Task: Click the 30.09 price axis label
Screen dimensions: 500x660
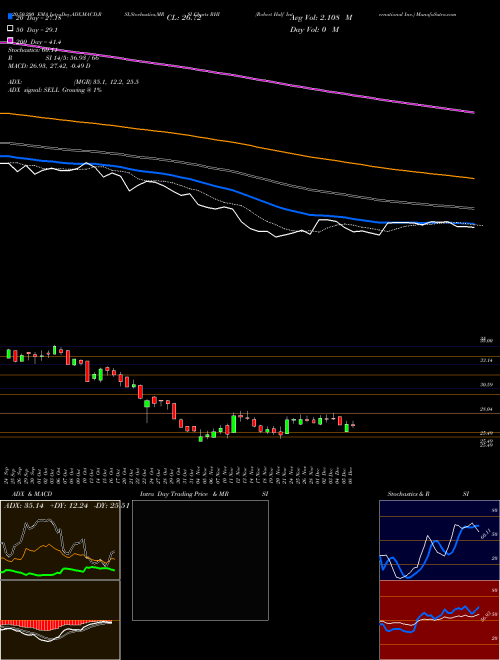Action: (x=486, y=385)
